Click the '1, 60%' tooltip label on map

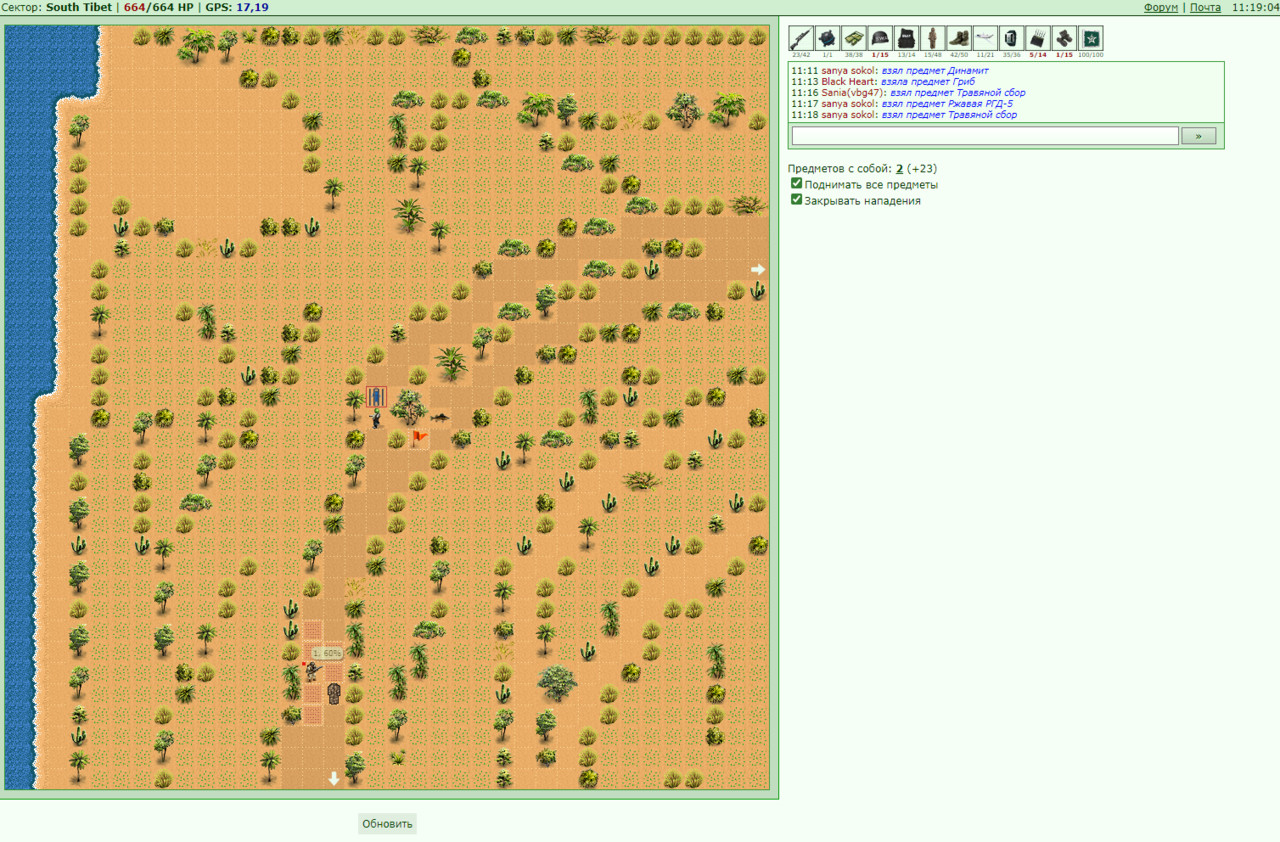click(x=326, y=652)
